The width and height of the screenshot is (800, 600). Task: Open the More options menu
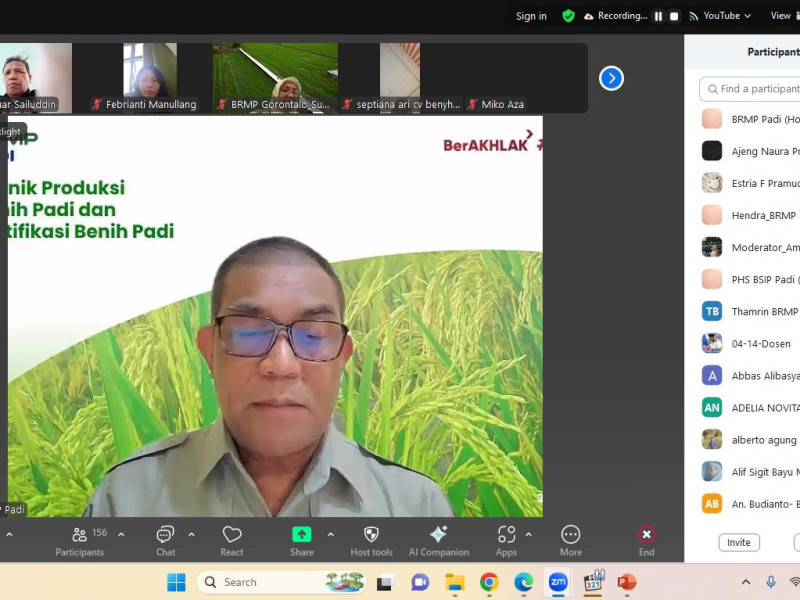570,535
